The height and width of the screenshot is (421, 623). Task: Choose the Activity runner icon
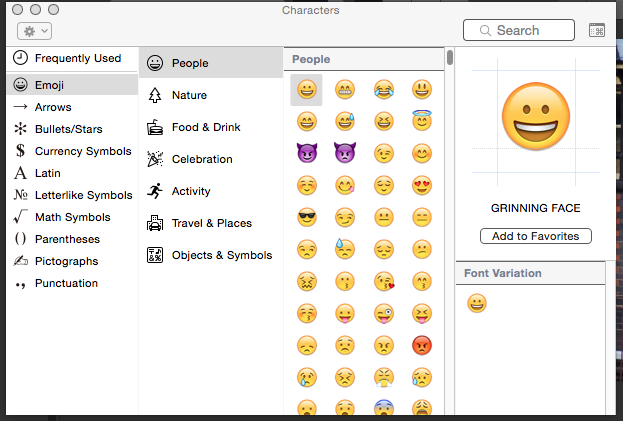pos(156,191)
